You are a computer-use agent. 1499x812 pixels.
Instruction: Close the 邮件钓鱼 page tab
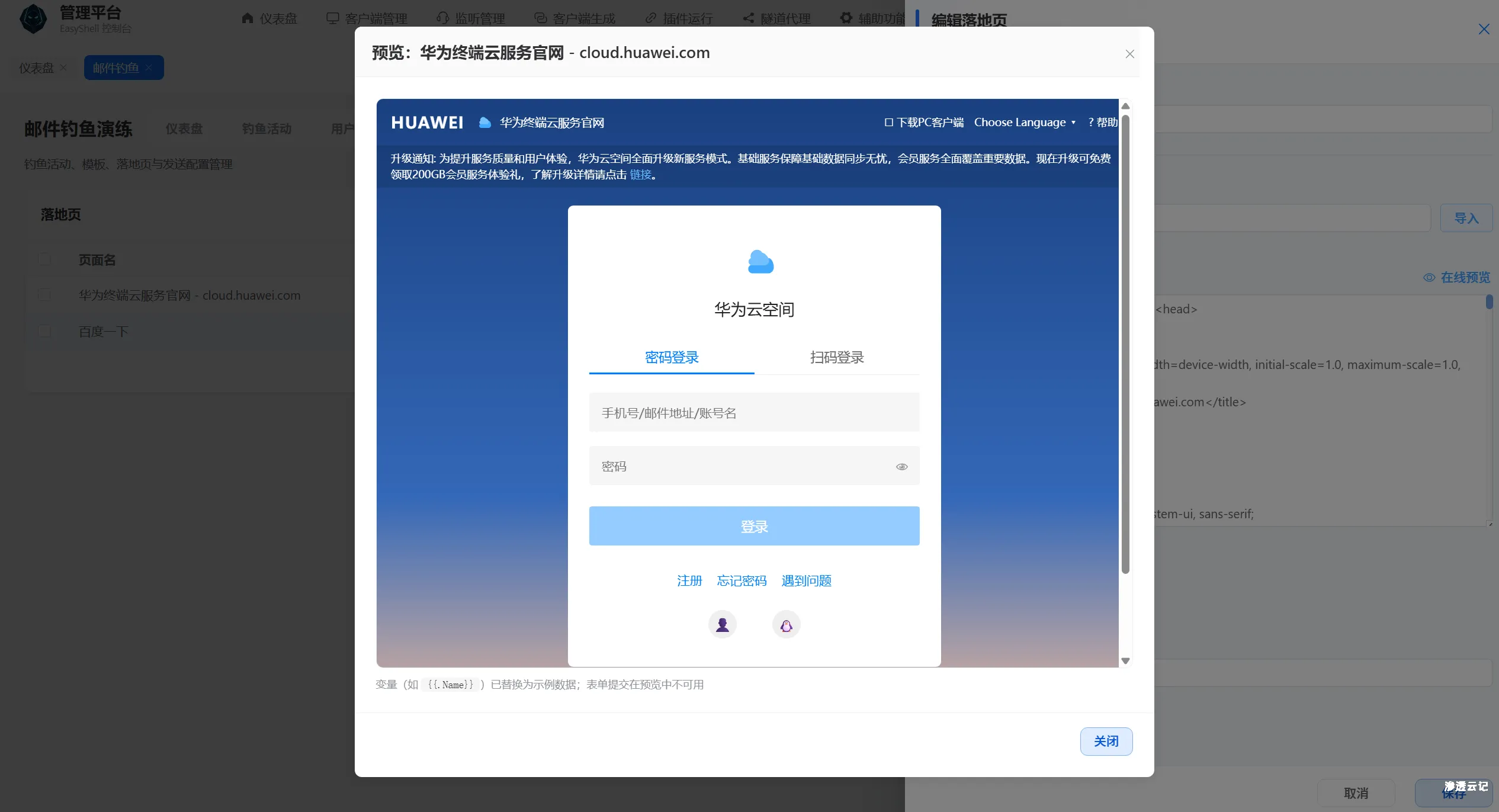pyautogui.click(x=149, y=68)
